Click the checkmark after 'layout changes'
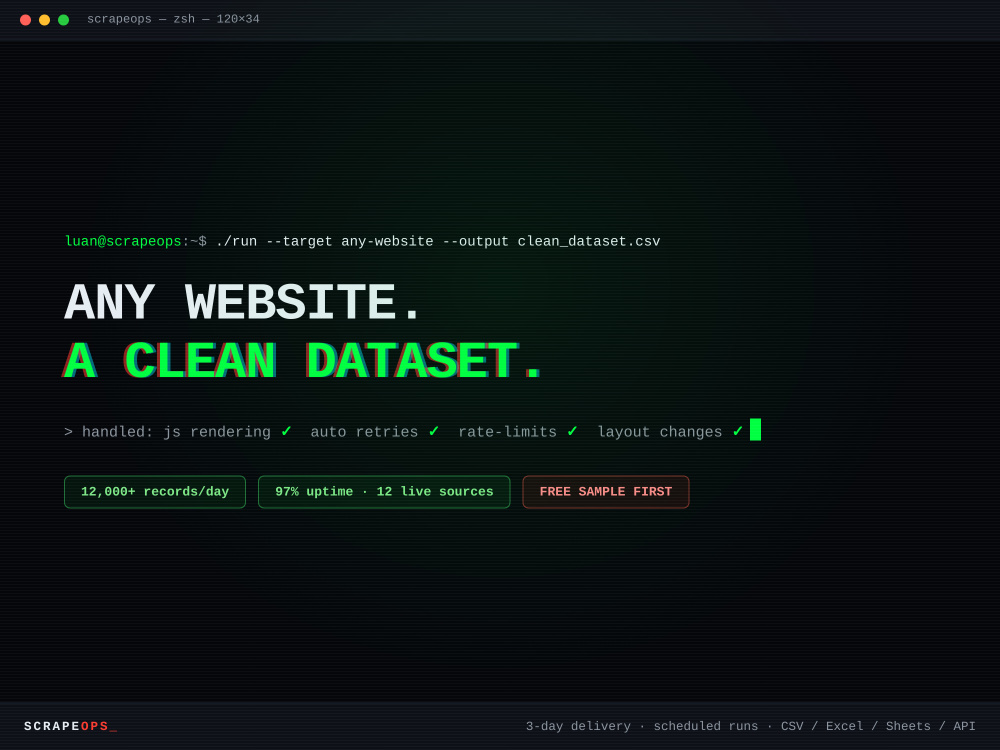This screenshot has width=1000, height=750. pos(738,431)
